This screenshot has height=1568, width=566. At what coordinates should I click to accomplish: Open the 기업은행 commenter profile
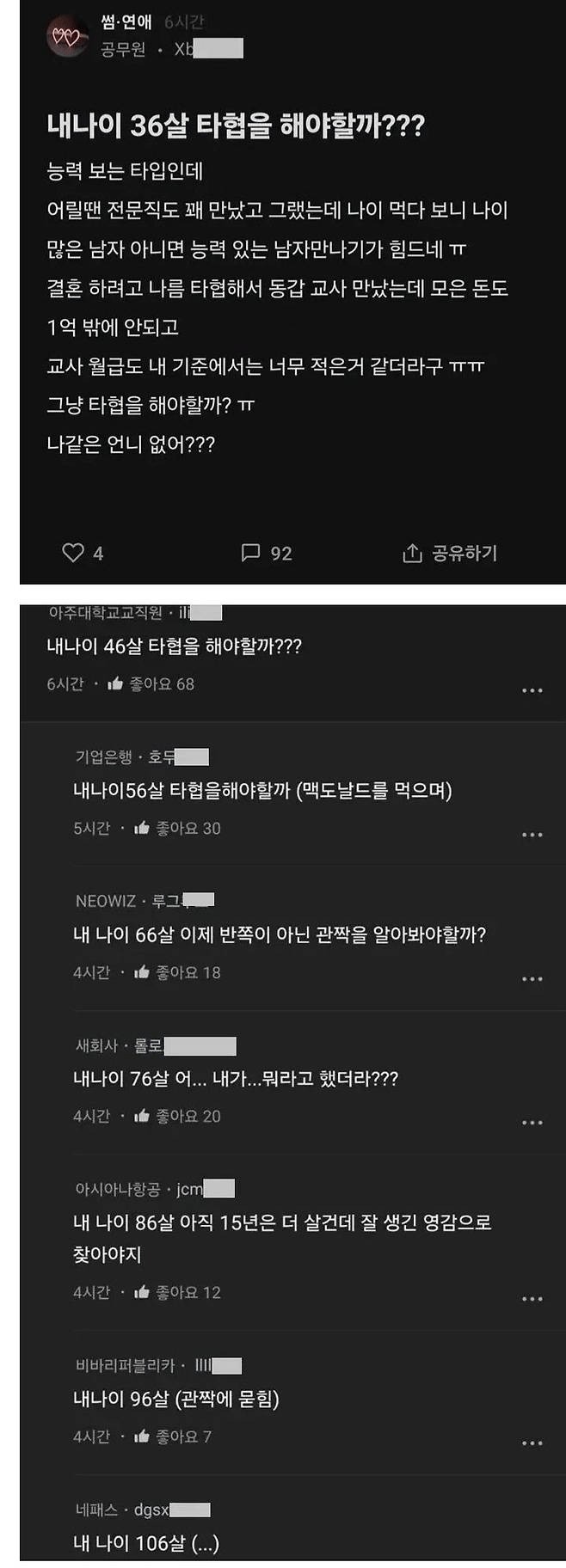[x=142, y=756]
